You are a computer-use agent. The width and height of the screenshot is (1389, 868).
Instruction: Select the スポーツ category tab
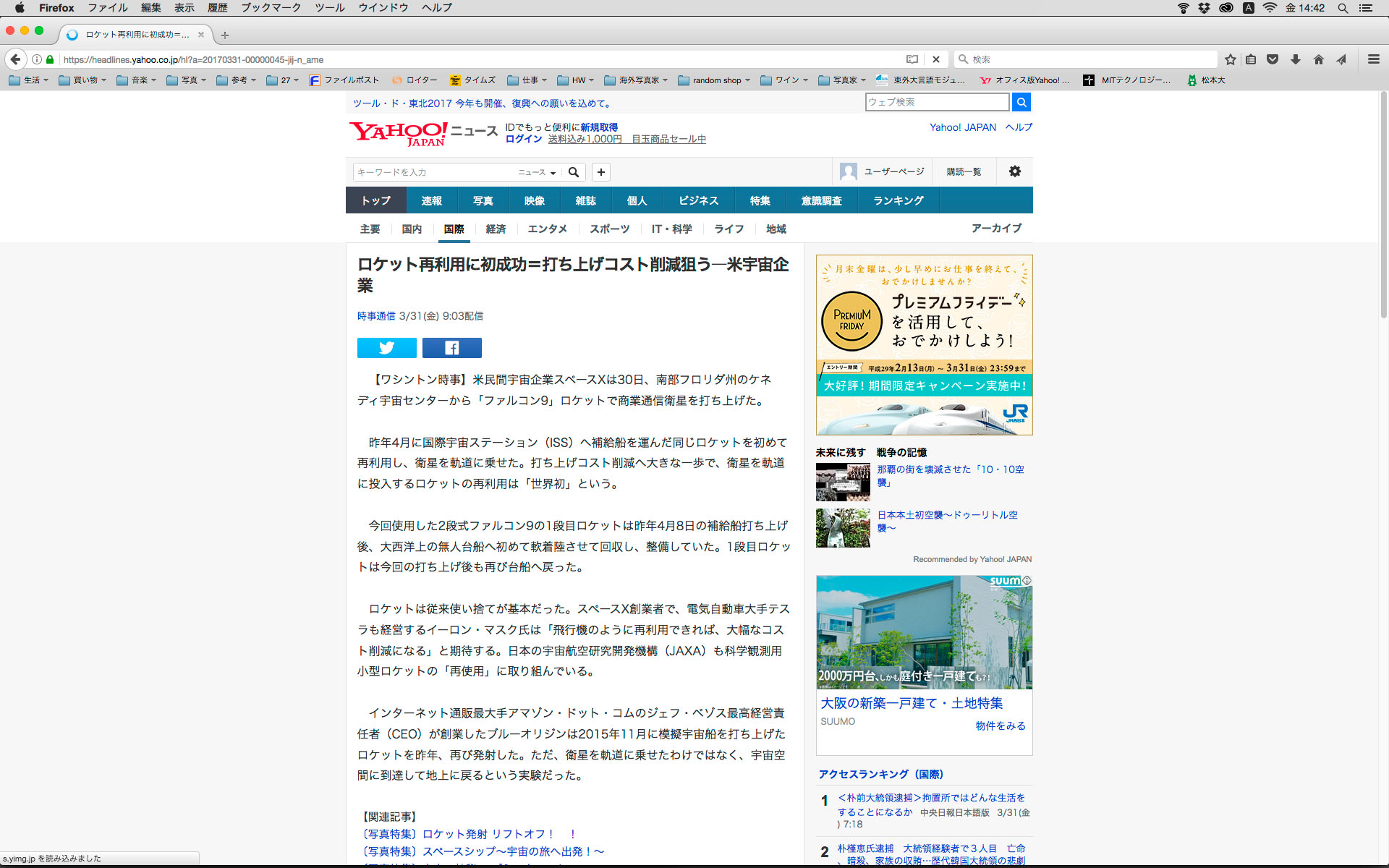(x=609, y=229)
